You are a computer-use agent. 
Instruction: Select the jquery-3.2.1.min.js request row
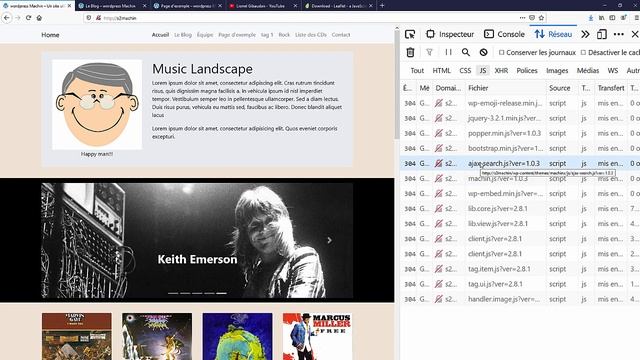pyautogui.click(x=520, y=118)
